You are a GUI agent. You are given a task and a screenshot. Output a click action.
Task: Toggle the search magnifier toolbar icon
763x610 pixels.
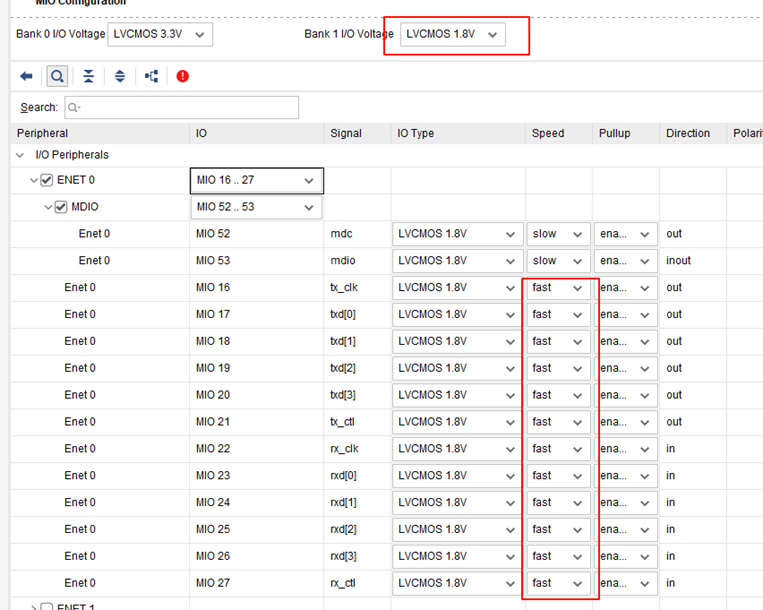coord(57,76)
